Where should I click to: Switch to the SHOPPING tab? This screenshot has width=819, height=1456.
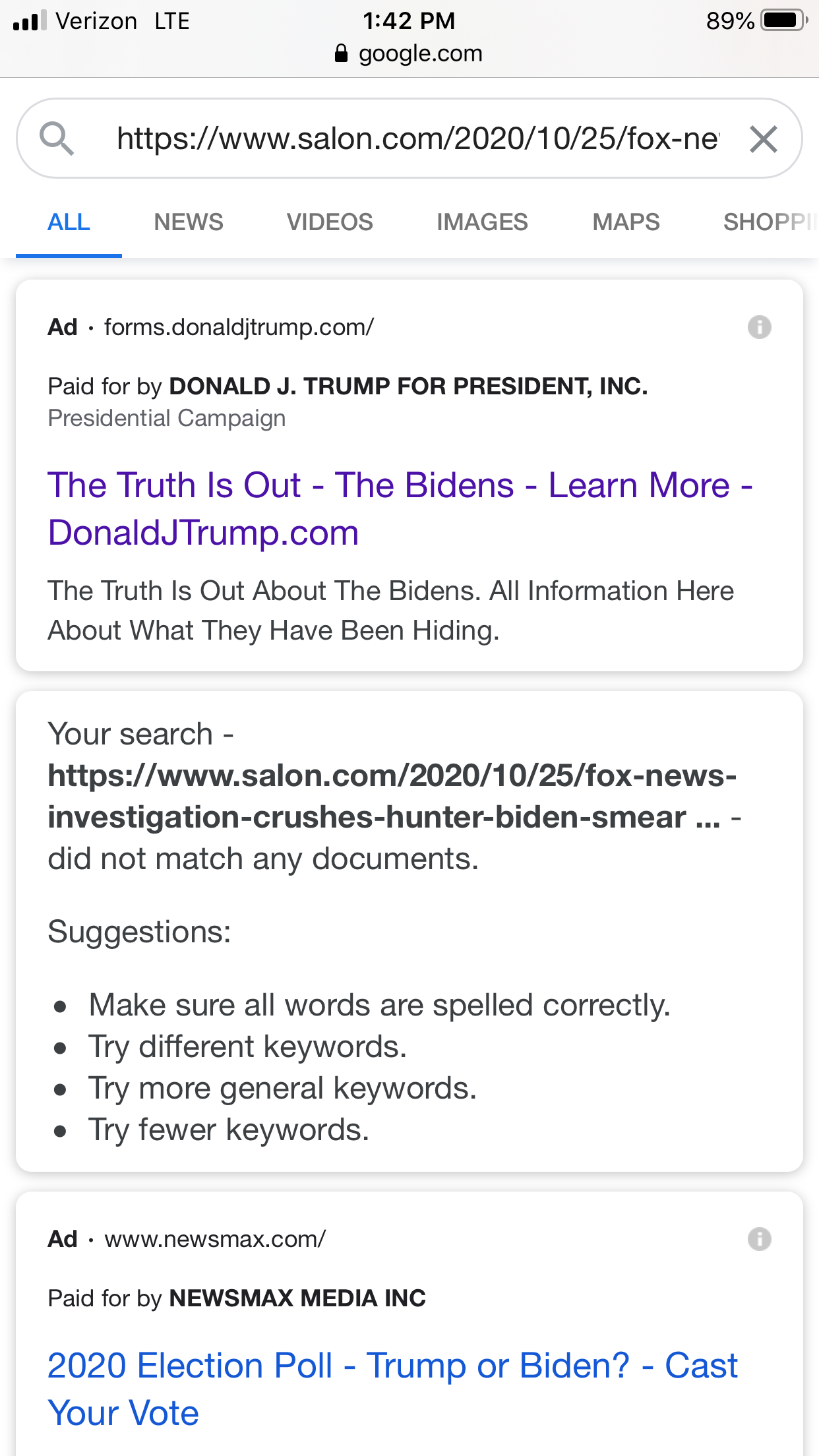768,222
